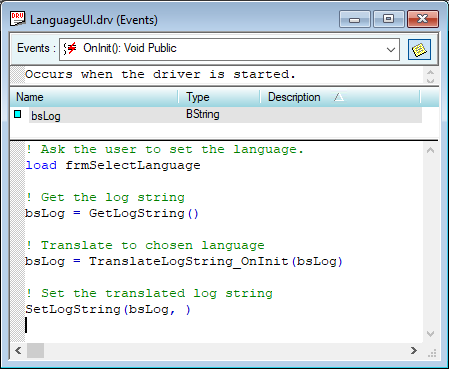The width and height of the screenshot is (449, 369).
Task: Sort by the Name column header
Action: click(94, 97)
